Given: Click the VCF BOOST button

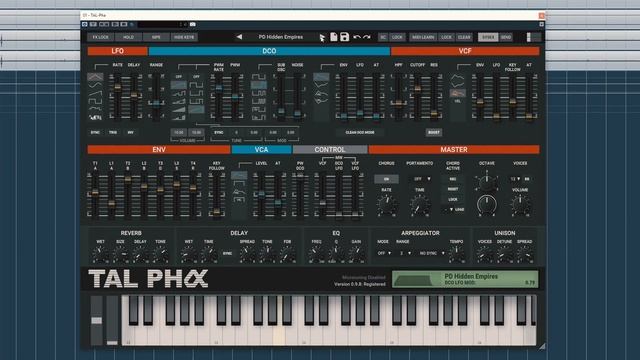Looking at the screenshot, I should [x=434, y=132].
